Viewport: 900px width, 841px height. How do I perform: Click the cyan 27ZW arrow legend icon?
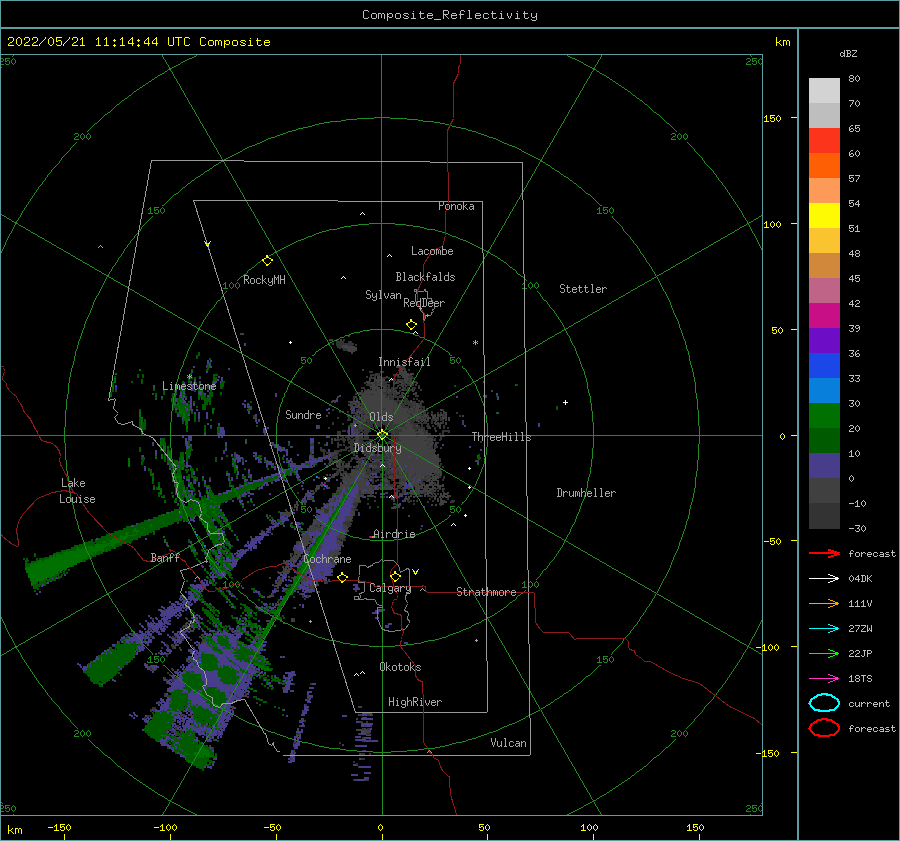pos(824,629)
